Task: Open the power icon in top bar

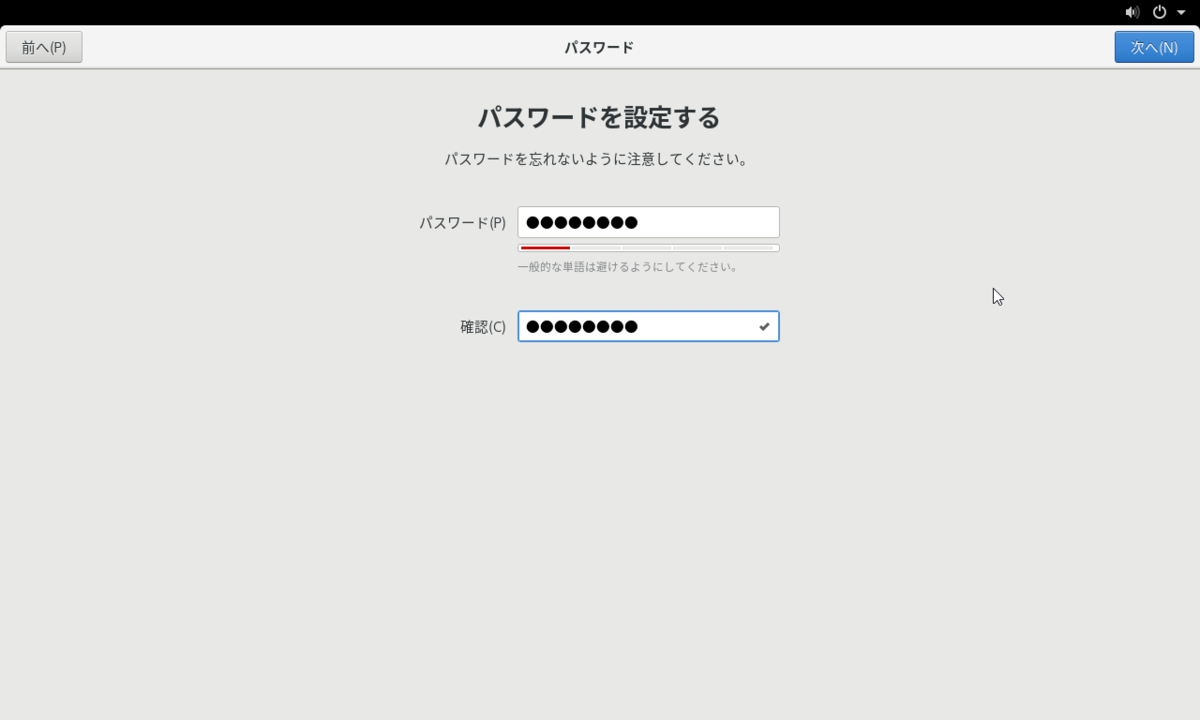Action: point(1160,12)
